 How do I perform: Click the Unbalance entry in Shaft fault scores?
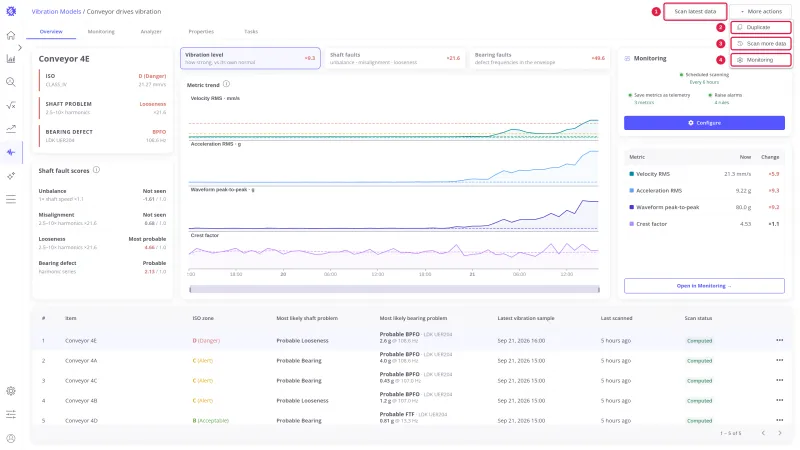[x=102, y=195]
